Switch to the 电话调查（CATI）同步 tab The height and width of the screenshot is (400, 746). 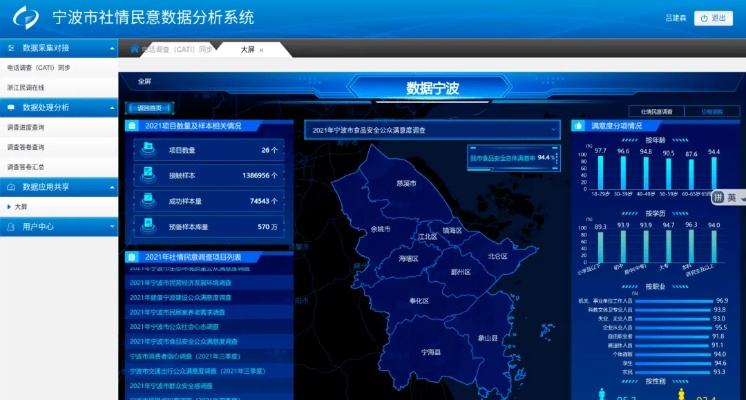[177, 49]
